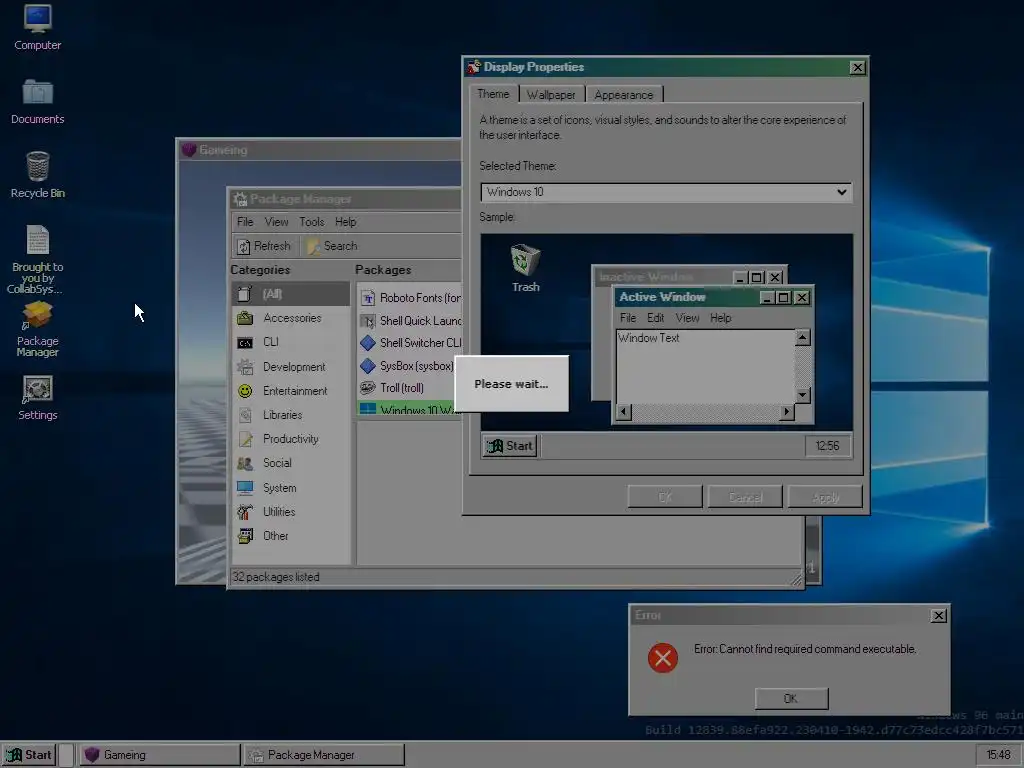Click the 'Window Text' sample text area
This screenshot has width=1024, height=768.
click(705, 366)
